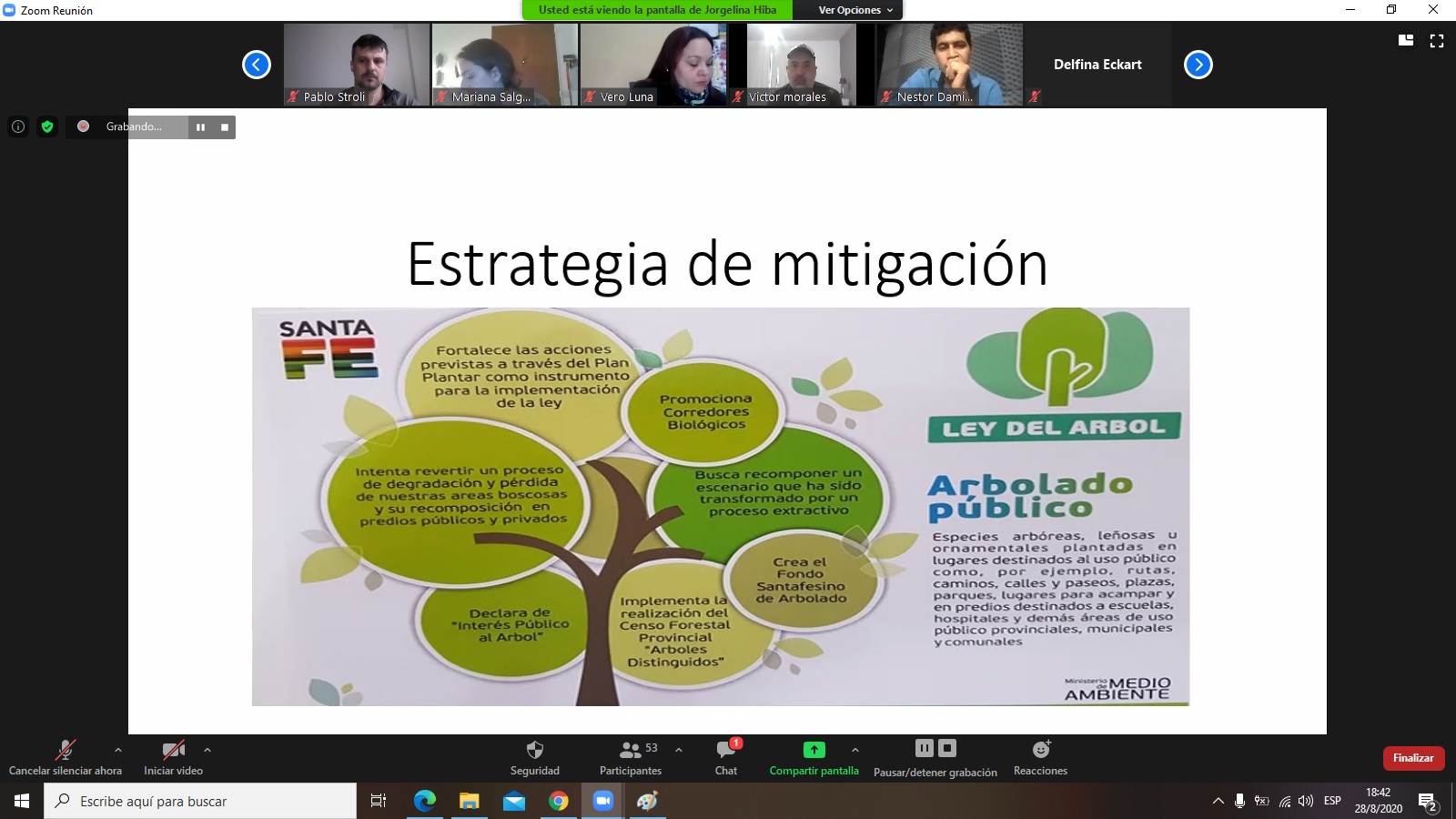The height and width of the screenshot is (819, 1456).
Task: Click the green encryption shield icon
Action: click(x=47, y=126)
